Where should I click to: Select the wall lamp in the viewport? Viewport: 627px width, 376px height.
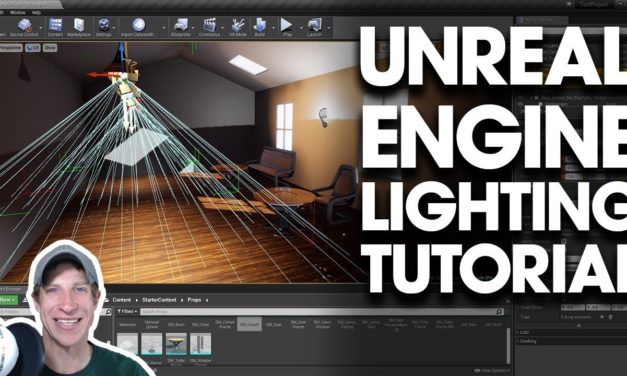pyautogui.click(x=323, y=117)
